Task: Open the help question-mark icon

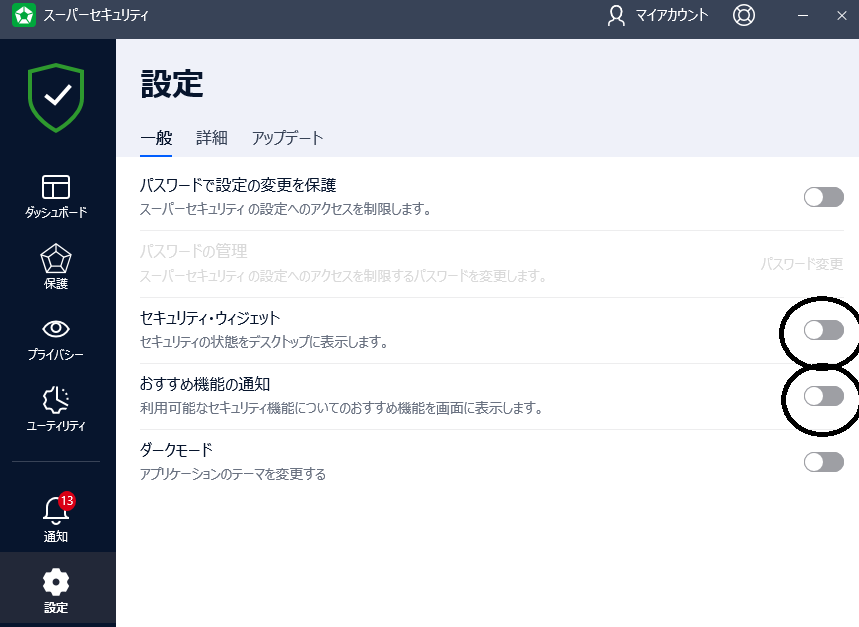Action: 743,16
